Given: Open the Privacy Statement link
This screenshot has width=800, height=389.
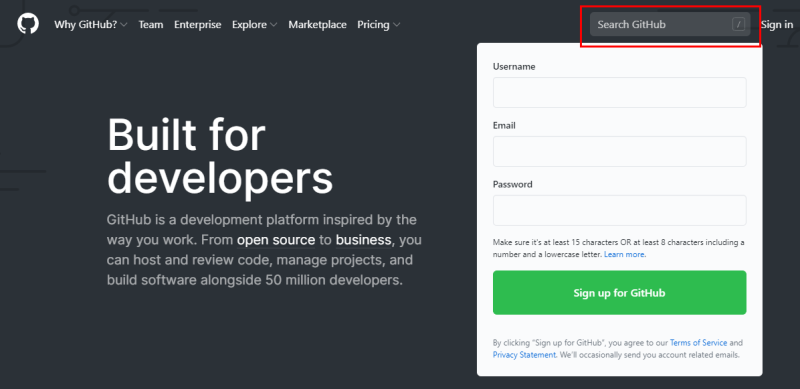Looking at the screenshot, I should click(x=524, y=355).
